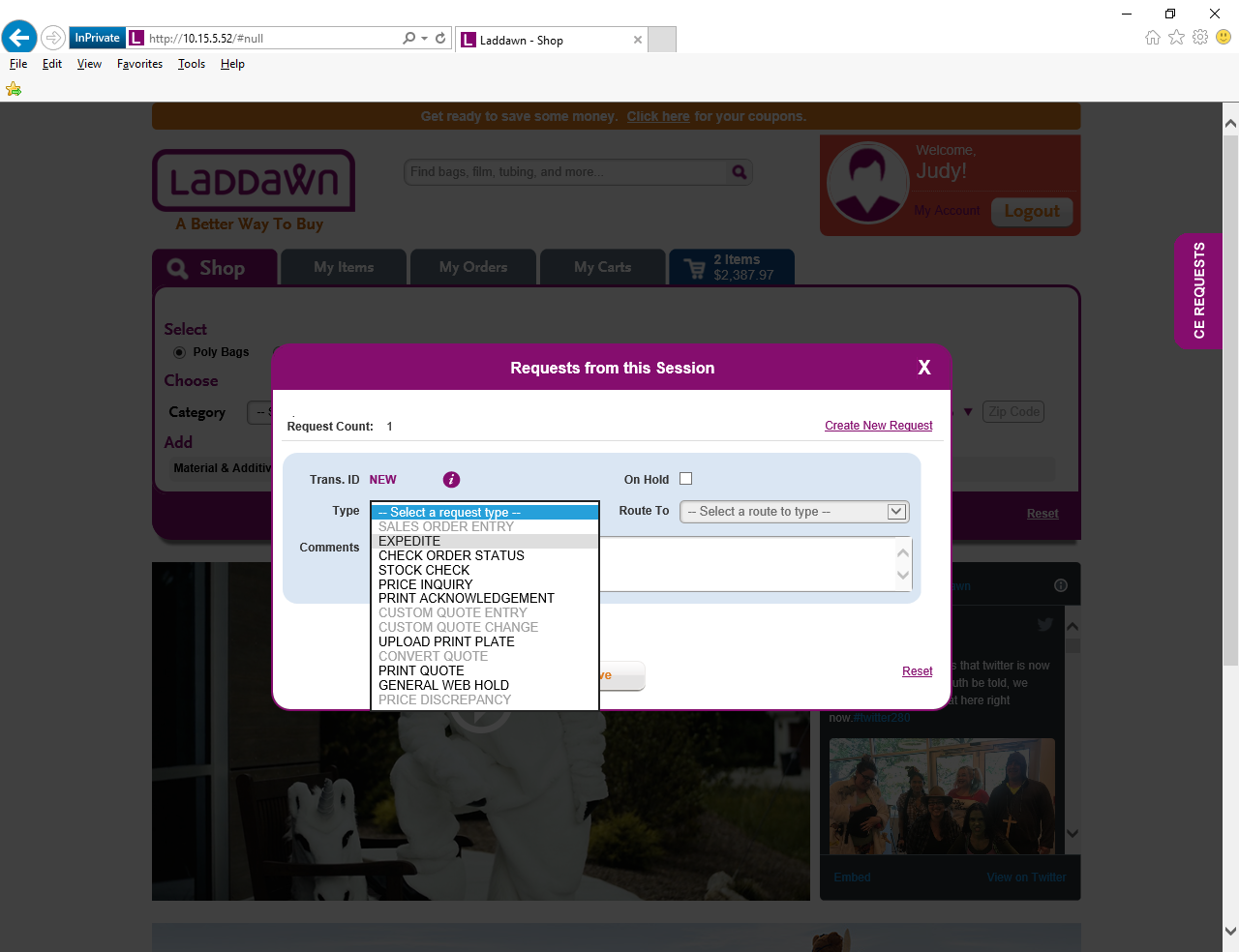
Task: Click the page scrollbar up arrow
Action: tap(1230, 123)
